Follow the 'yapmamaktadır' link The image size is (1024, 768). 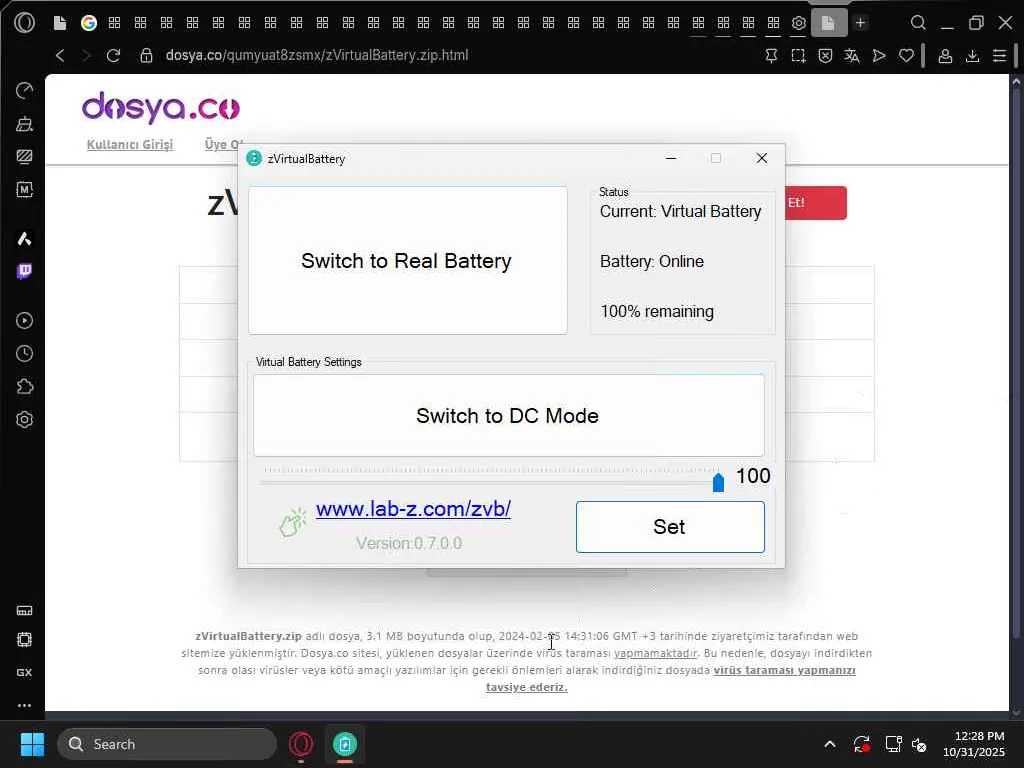click(655, 653)
